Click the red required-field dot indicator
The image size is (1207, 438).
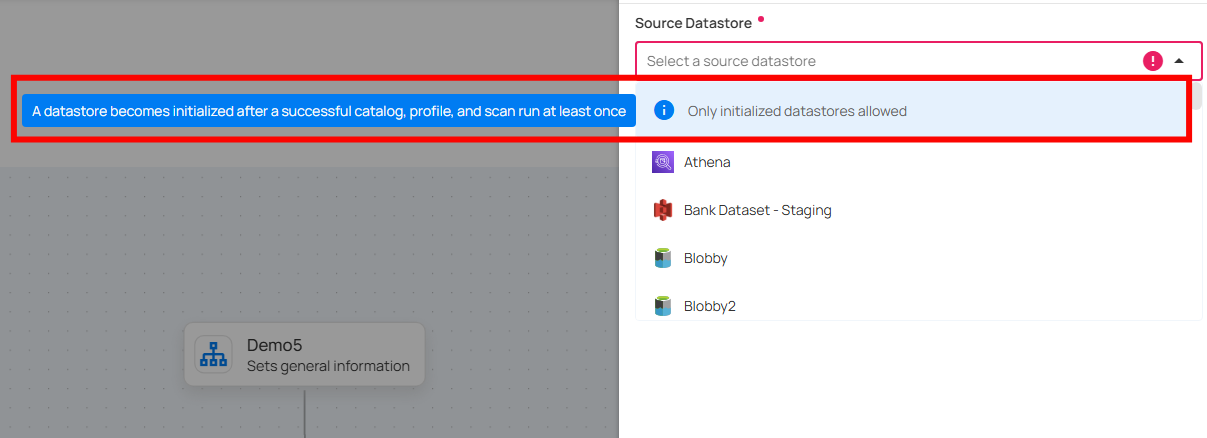(762, 18)
